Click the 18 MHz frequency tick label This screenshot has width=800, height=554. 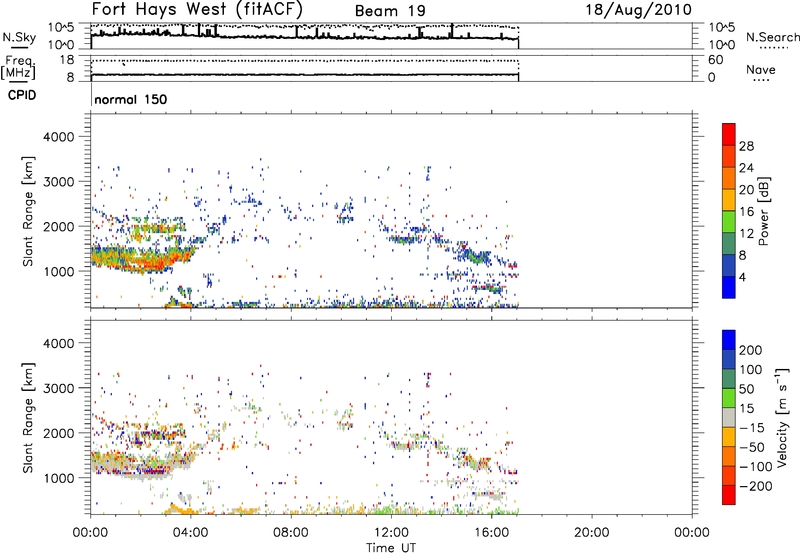point(67,60)
